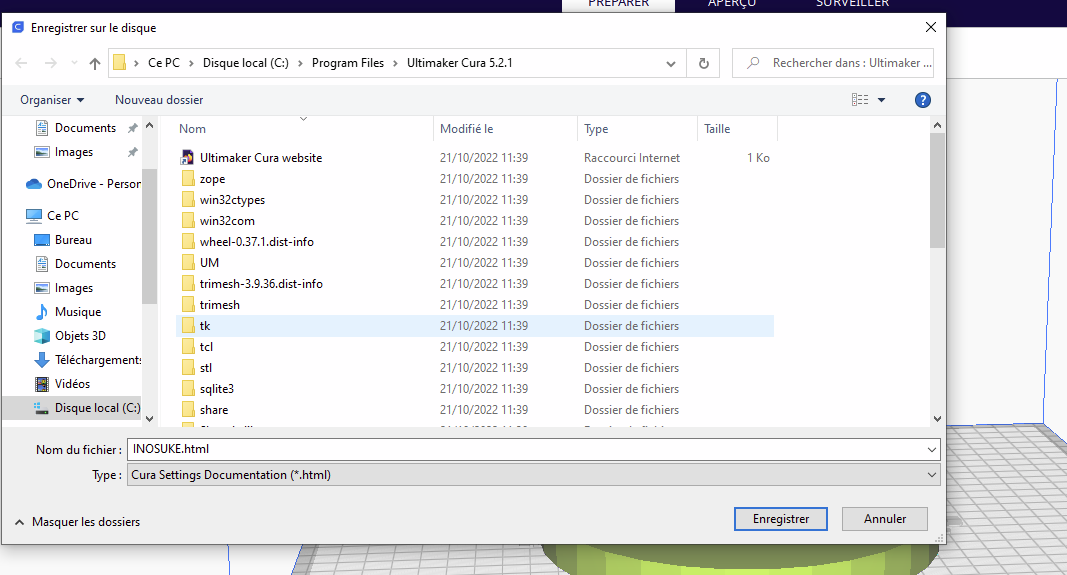Open the help question mark icon
The image size is (1067, 575).
(922, 100)
